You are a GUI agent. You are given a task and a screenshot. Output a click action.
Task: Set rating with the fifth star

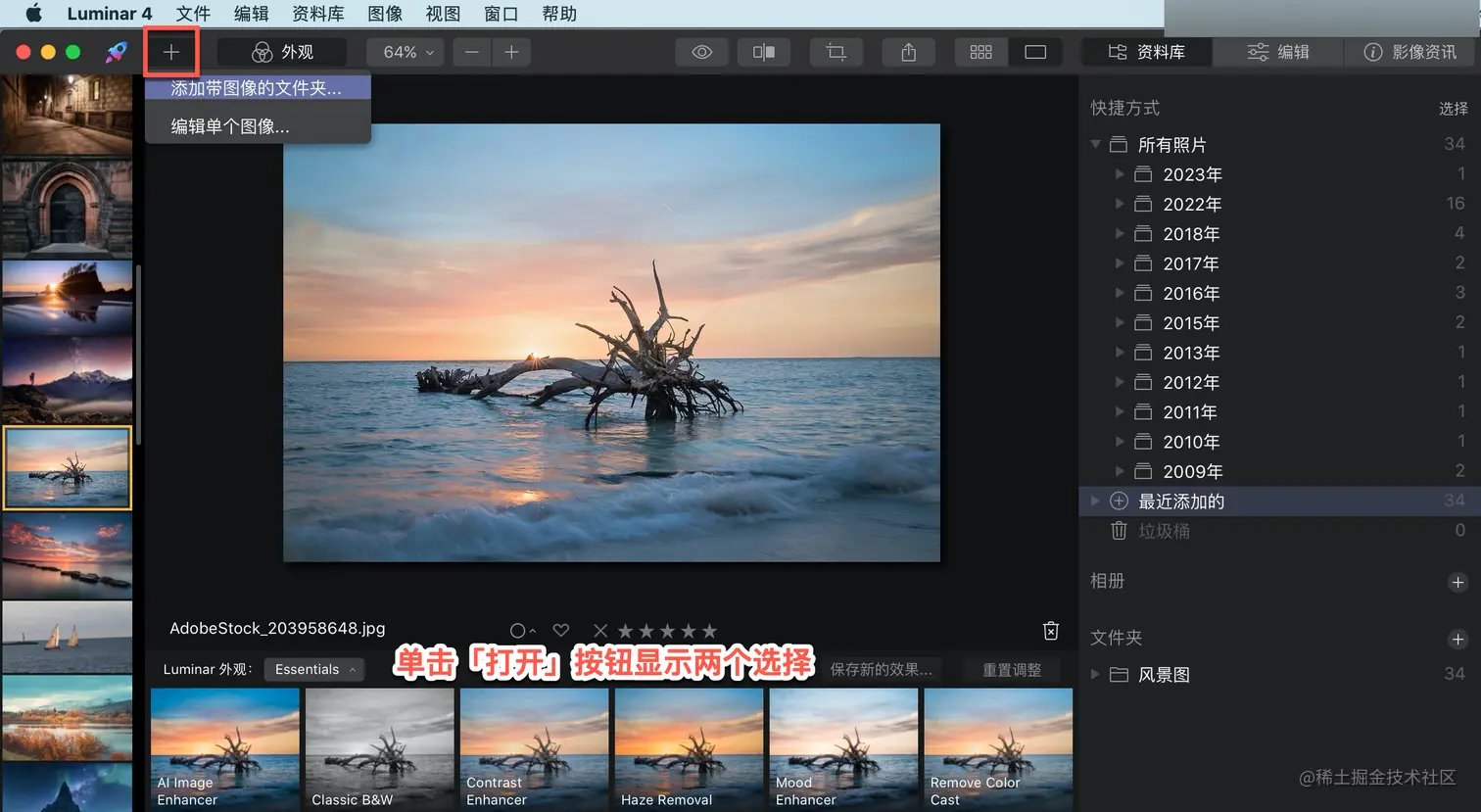click(x=710, y=631)
